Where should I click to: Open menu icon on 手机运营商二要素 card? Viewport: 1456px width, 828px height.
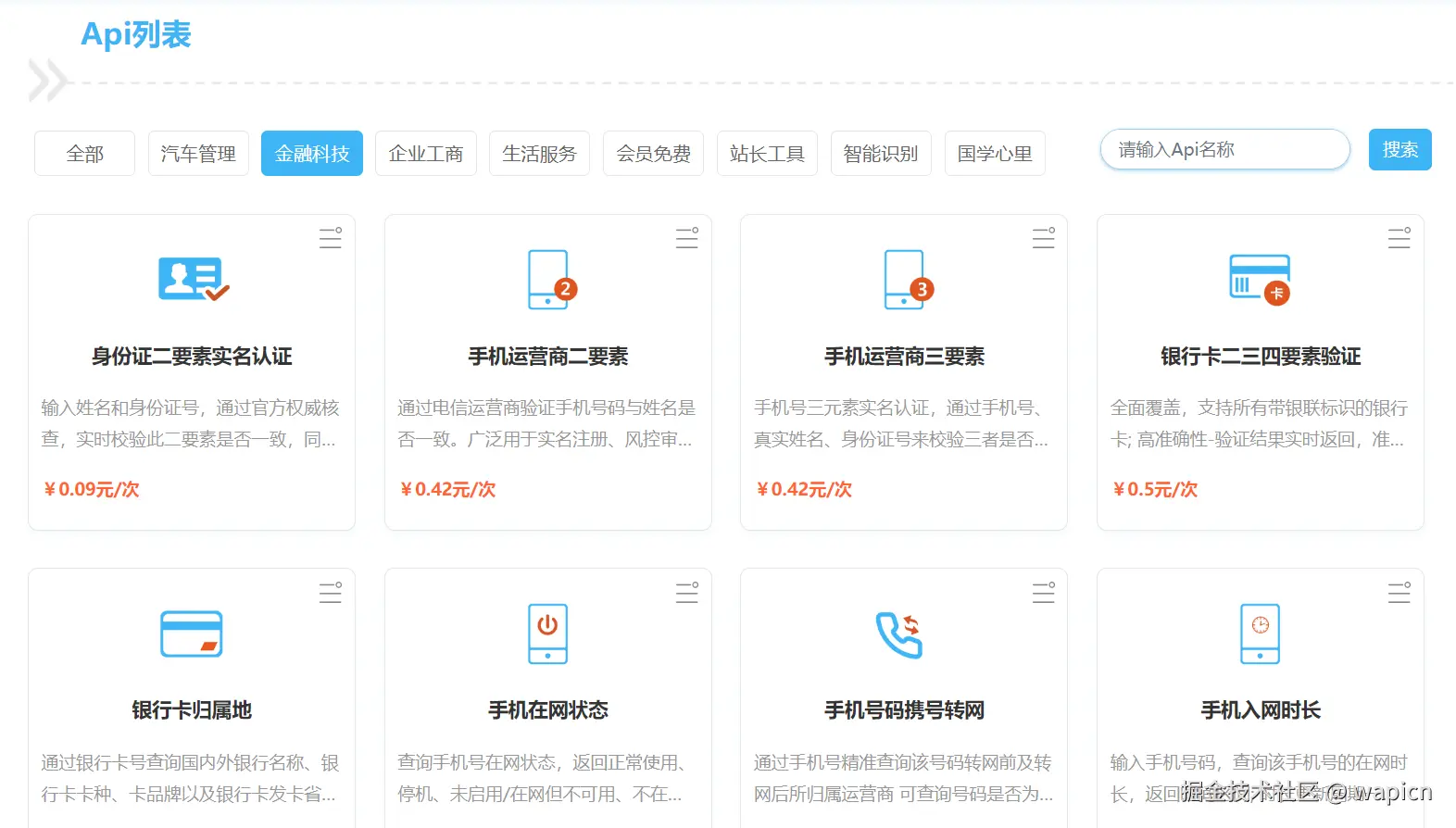pos(687,238)
